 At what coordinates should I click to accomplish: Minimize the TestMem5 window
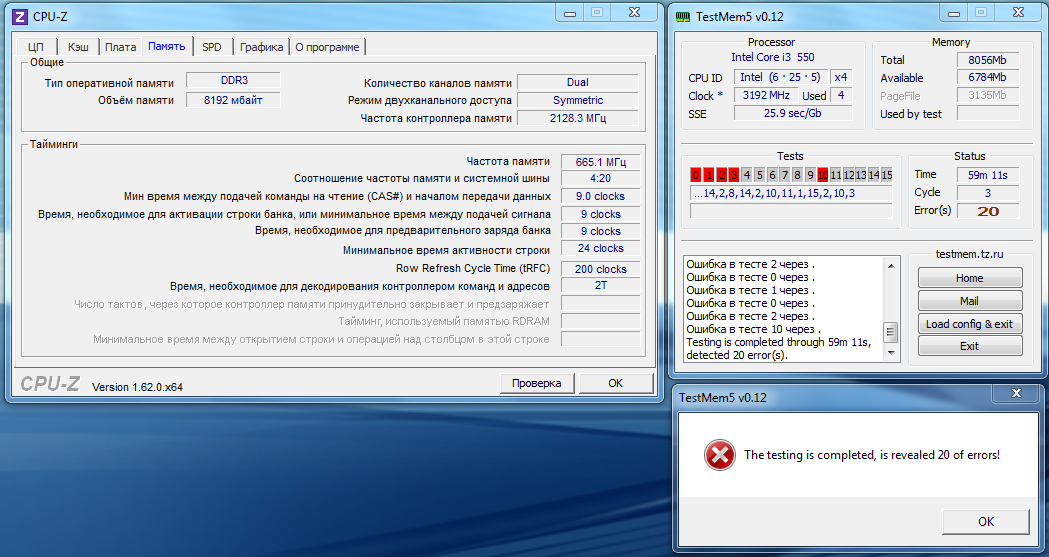pyautogui.click(x=954, y=13)
